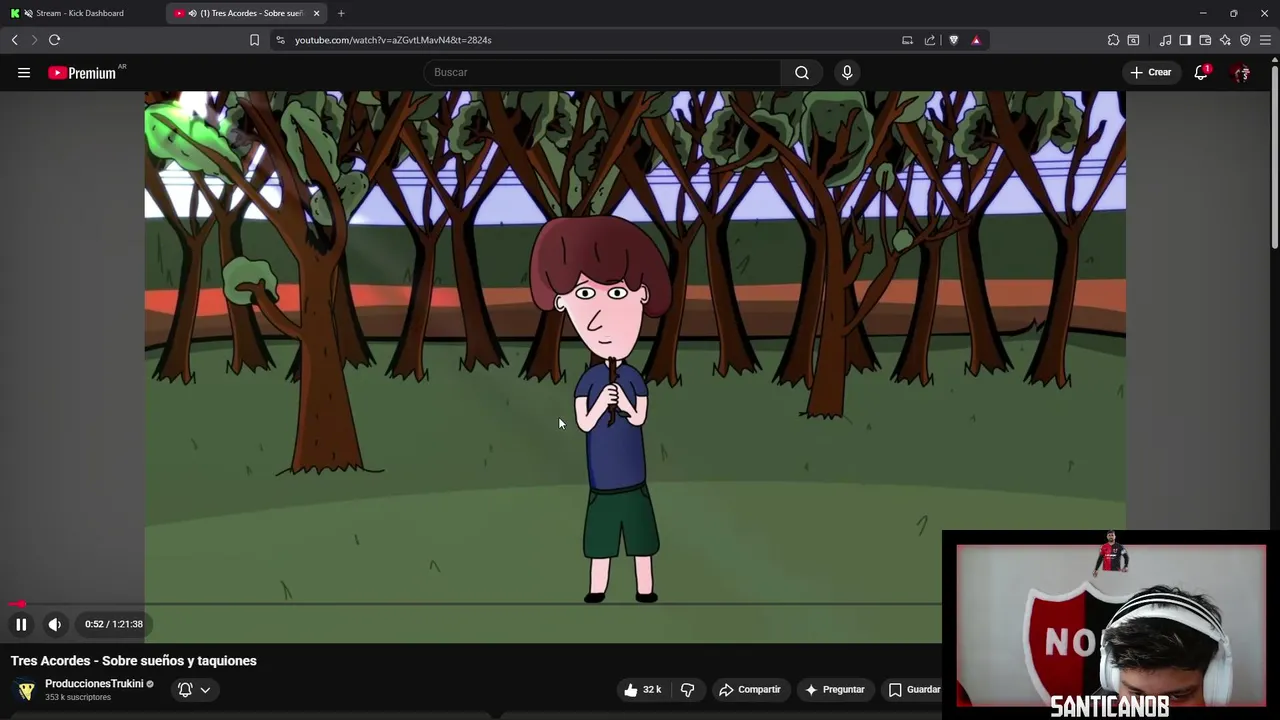Open the YouTube account avatar menu
This screenshot has width=1280, height=720.
(1241, 72)
